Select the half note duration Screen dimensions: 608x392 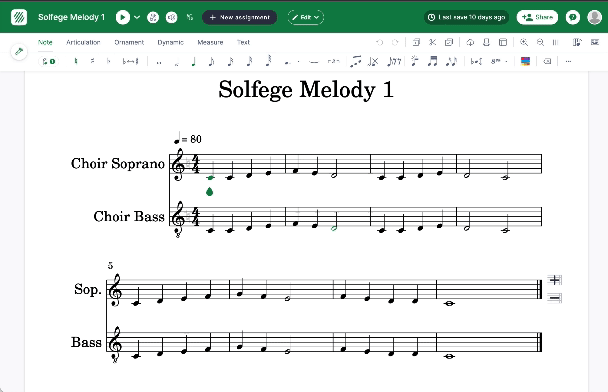[x=176, y=62]
